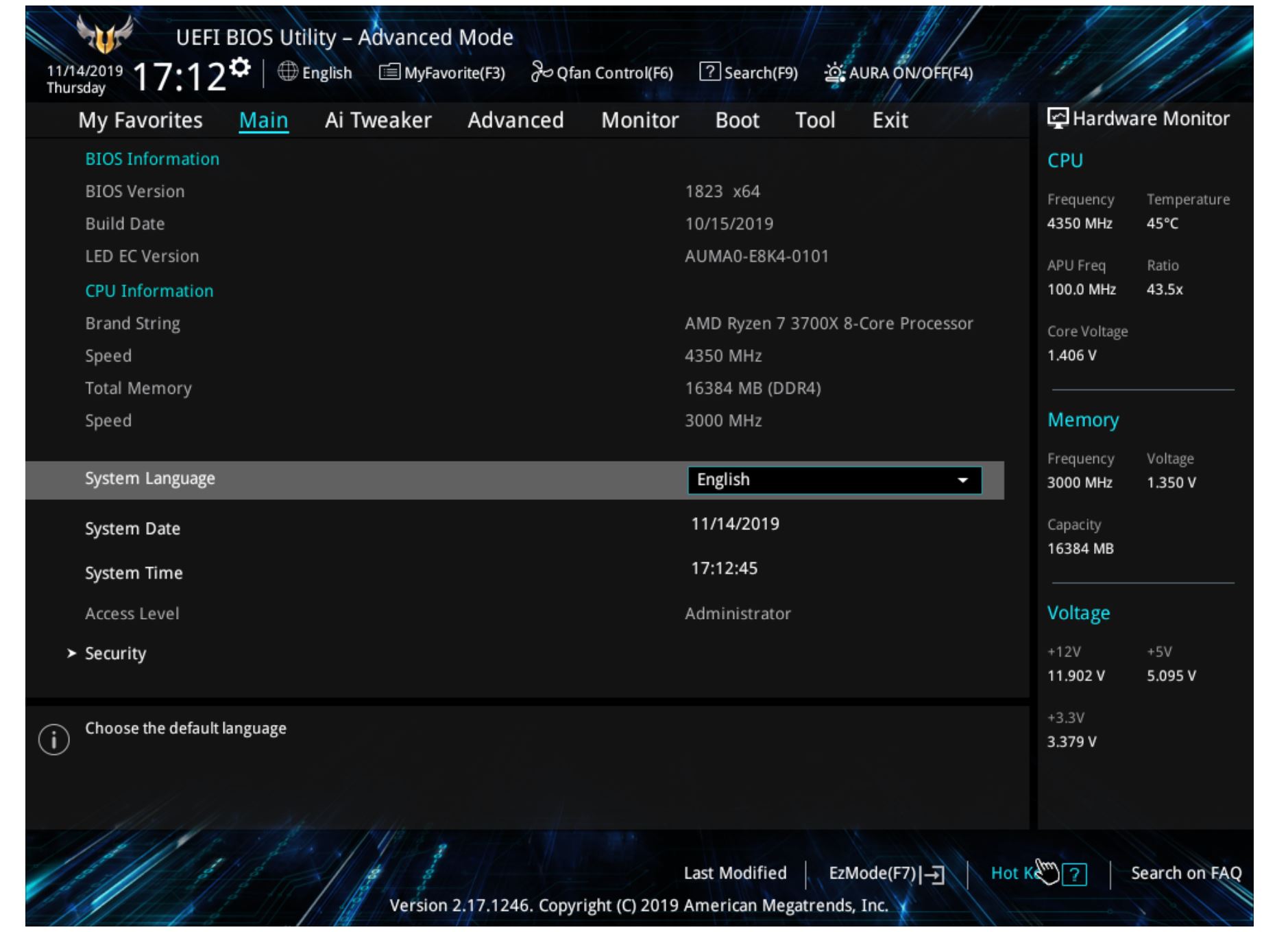This screenshot has width=1288, height=932.
Task: Click the LED EC Version value AUMA0-E8K4-0101
Action: (757, 256)
